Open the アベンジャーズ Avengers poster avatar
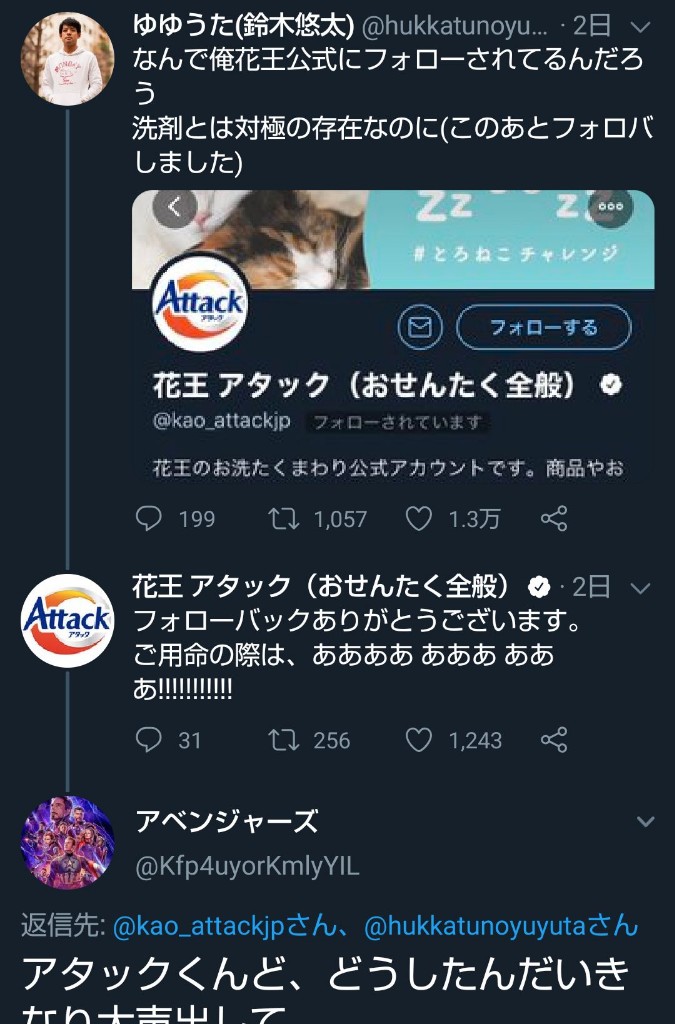Viewport: 675px width, 1024px height. [x=68, y=842]
